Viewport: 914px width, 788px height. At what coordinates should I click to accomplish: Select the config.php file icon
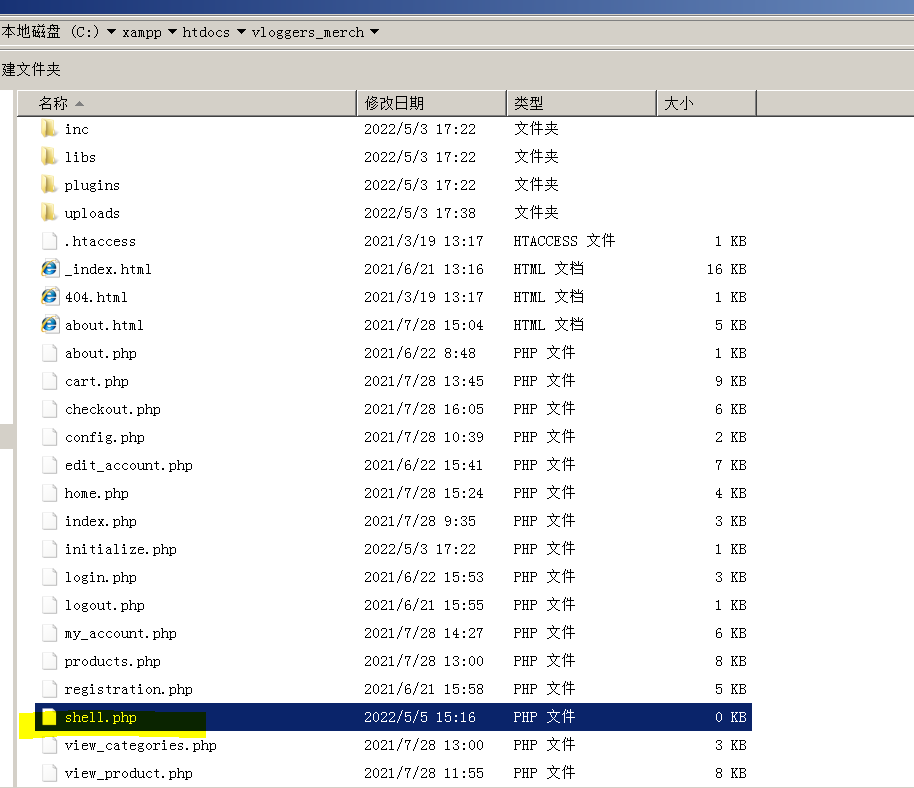50,437
